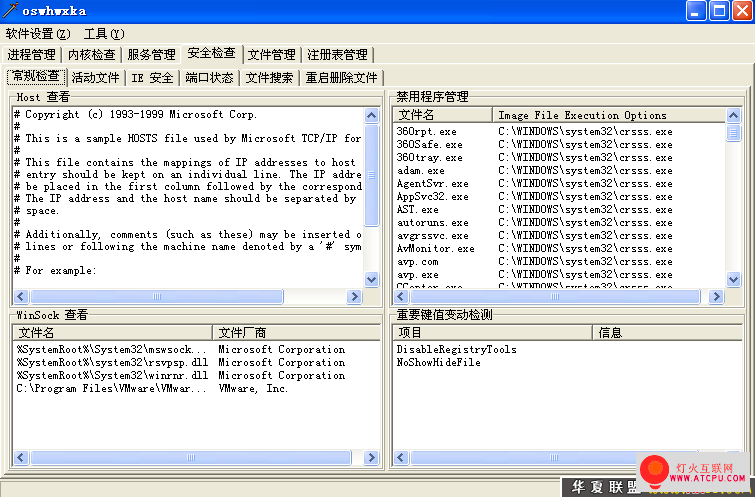The image size is (755, 497).
Task: Click left arrow of 重要键值变动检测 horizontal scrollbar
Action: [401, 457]
